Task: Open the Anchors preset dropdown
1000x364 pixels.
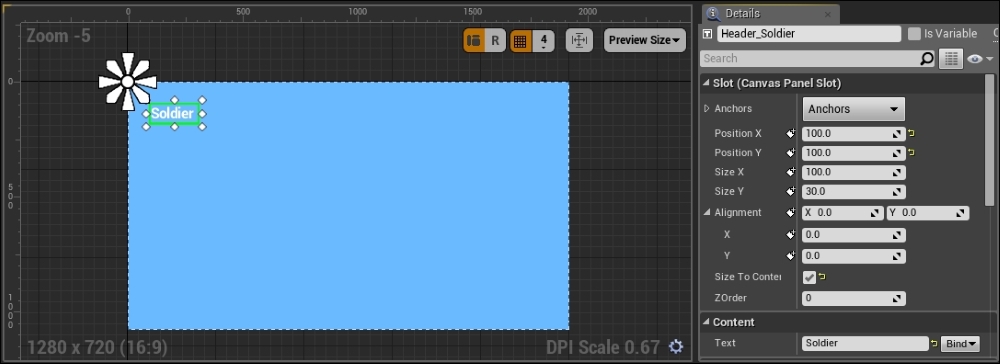Action: click(853, 109)
